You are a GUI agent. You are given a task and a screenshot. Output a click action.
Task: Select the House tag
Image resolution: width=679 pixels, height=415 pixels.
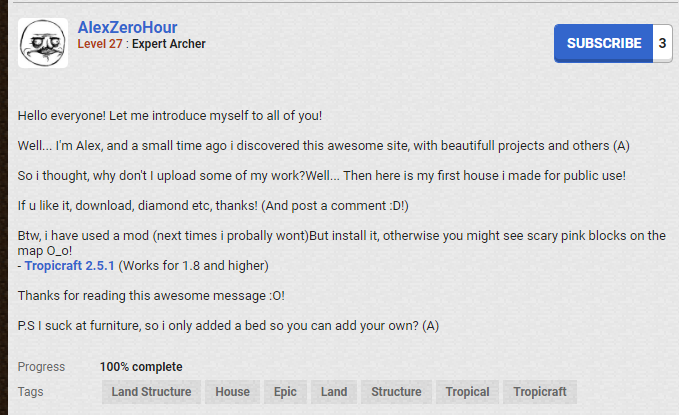click(x=233, y=392)
